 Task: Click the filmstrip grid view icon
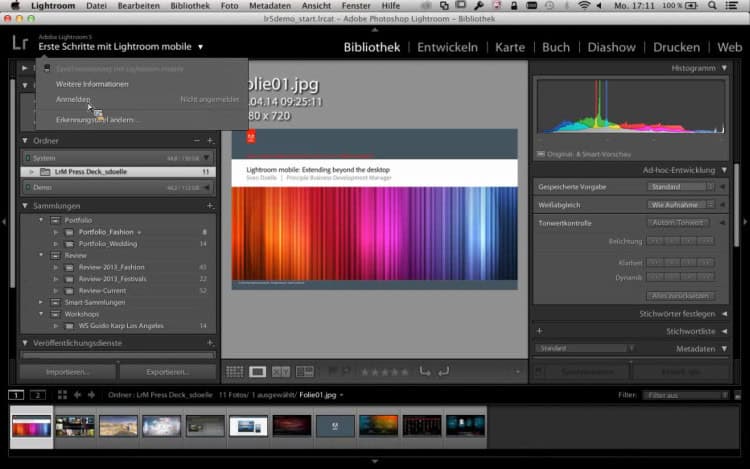pyautogui.click(x=62, y=395)
